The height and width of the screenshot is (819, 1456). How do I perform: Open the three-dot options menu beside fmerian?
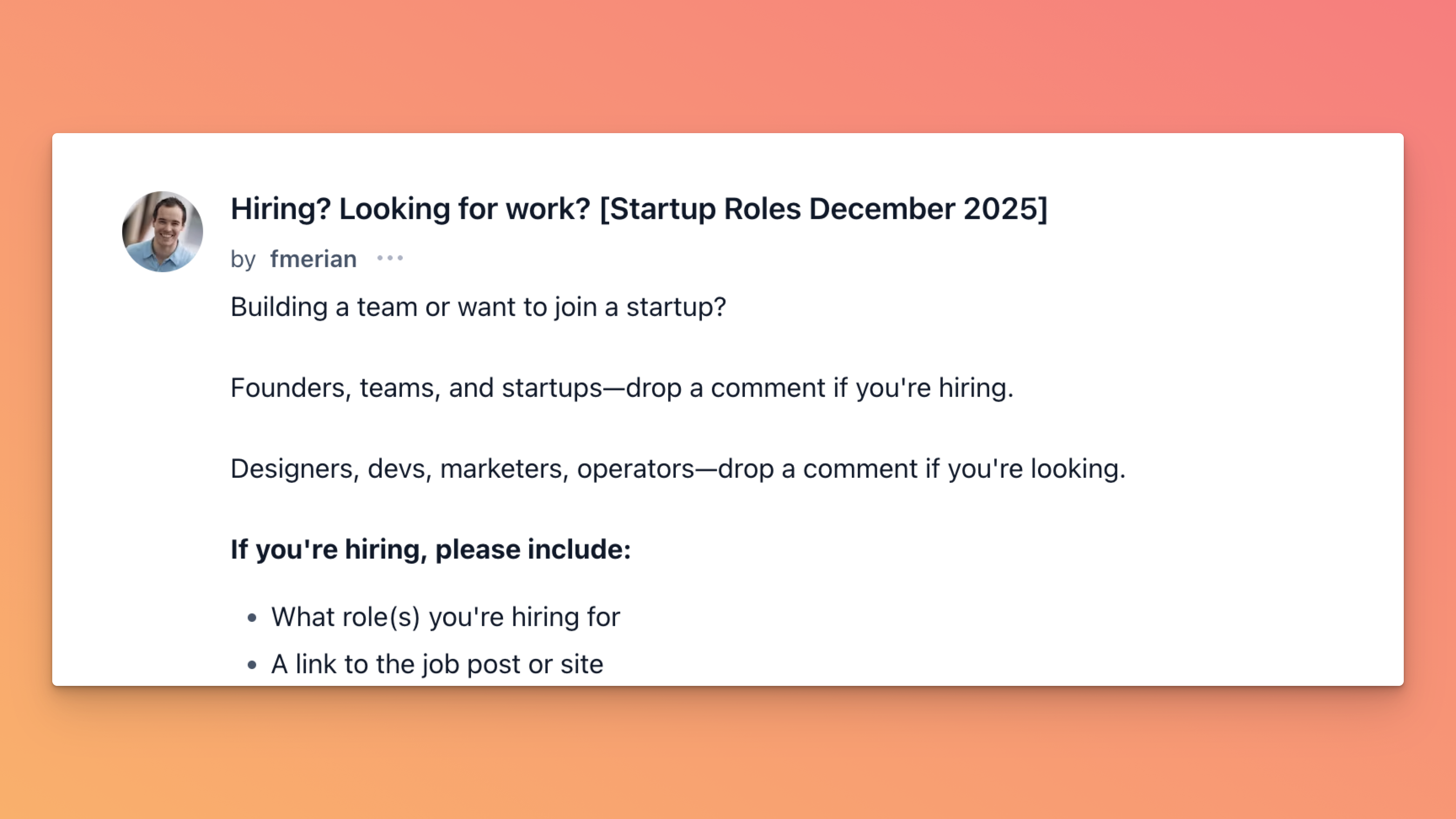pyautogui.click(x=390, y=258)
